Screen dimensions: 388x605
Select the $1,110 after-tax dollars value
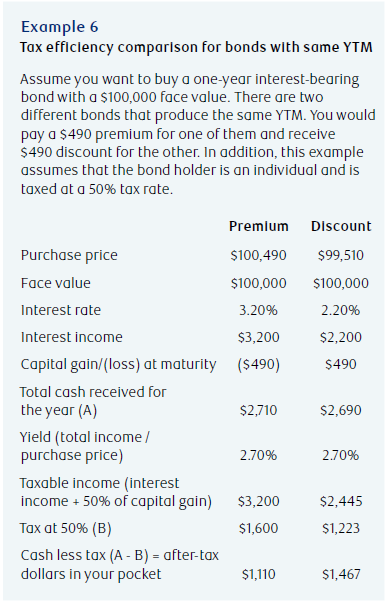(258, 575)
